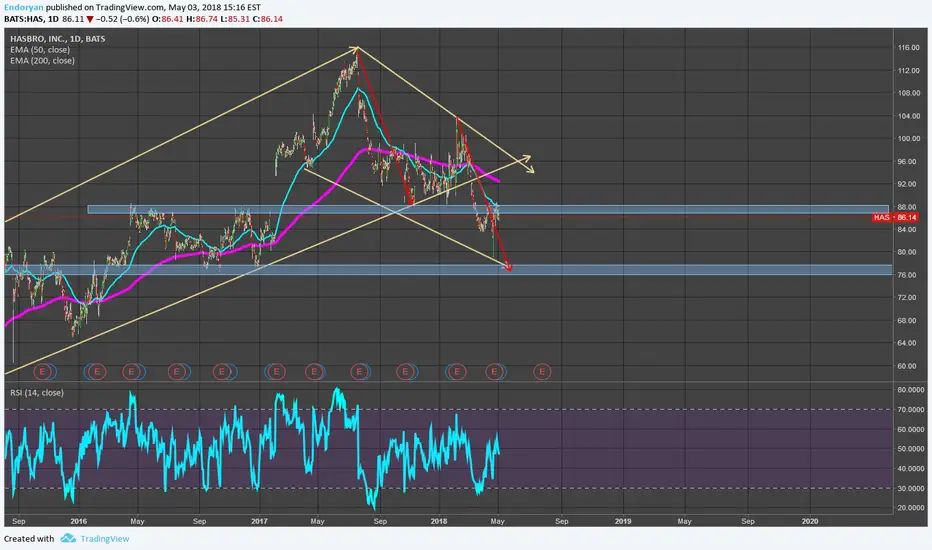Click the 20.0000 RSI axis label
The image size is (932, 550).
(x=911, y=508)
